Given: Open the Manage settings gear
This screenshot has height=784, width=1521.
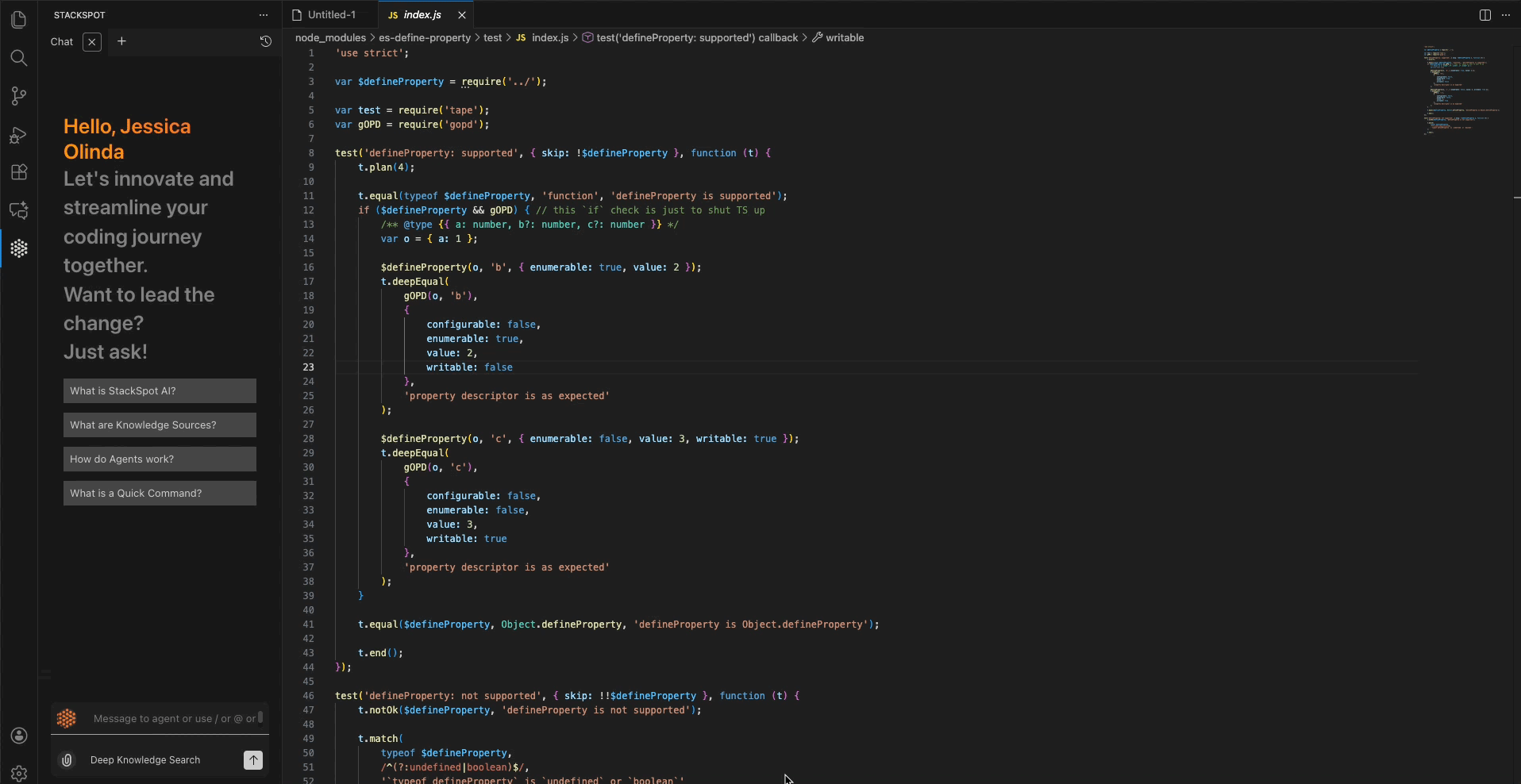Looking at the screenshot, I should click(19, 773).
